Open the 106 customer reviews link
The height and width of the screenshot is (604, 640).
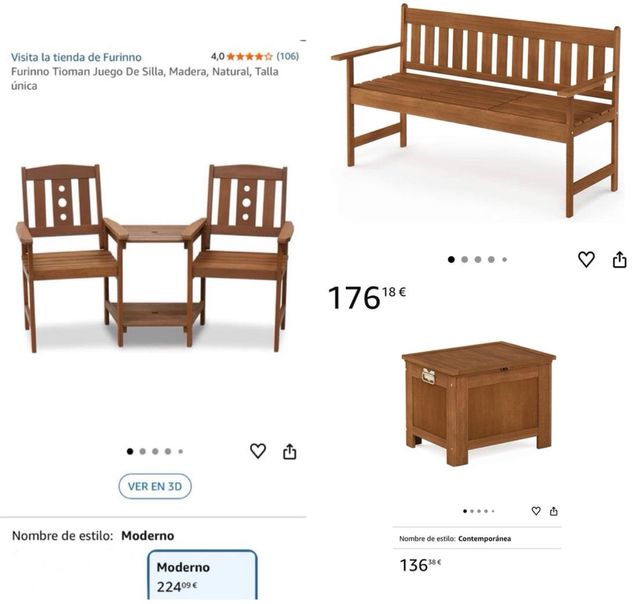coord(288,56)
